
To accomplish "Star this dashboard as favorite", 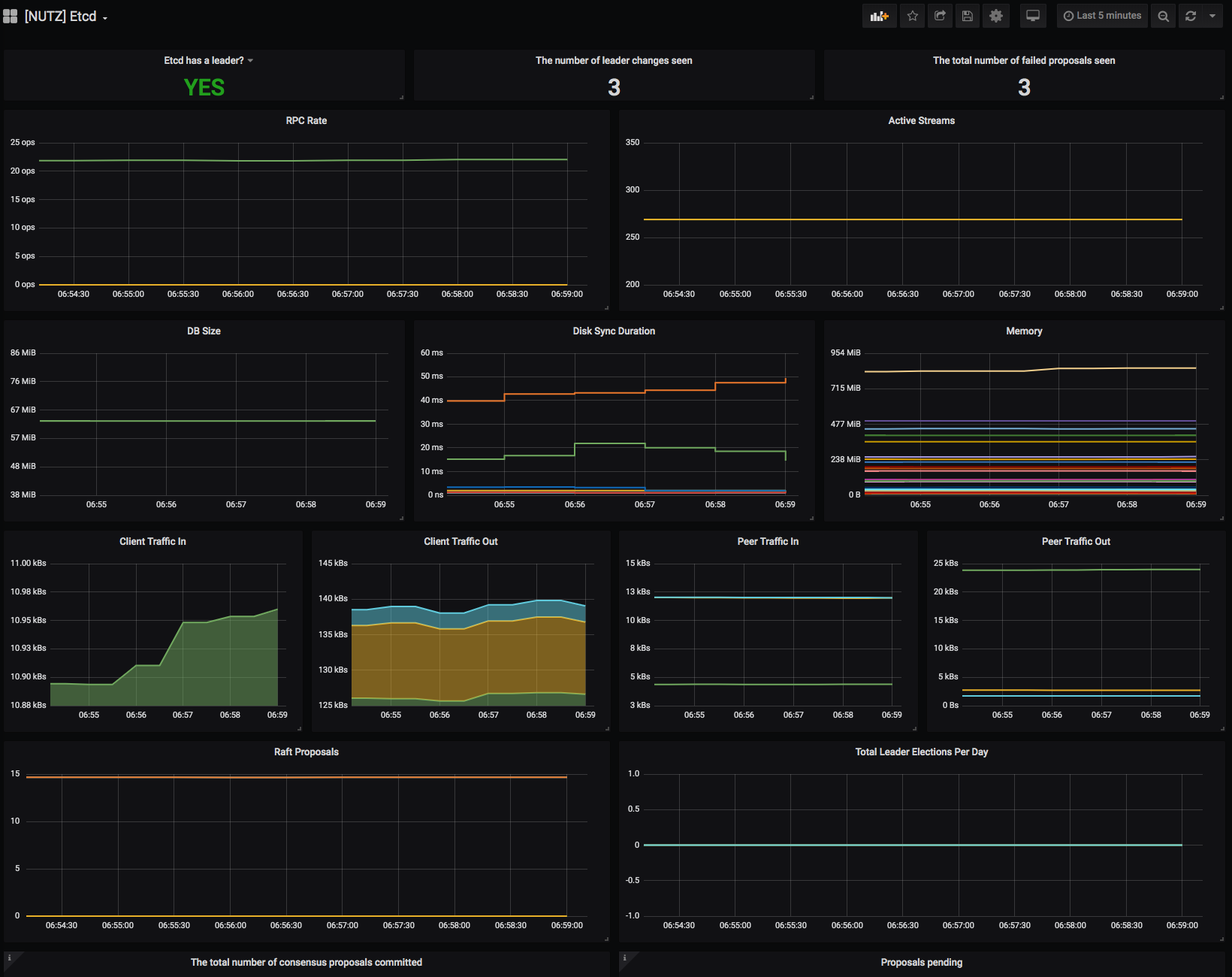I will [x=913, y=16].
